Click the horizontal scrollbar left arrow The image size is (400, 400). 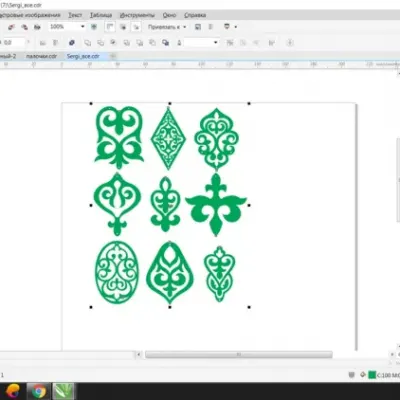click(x=139, y=355)
